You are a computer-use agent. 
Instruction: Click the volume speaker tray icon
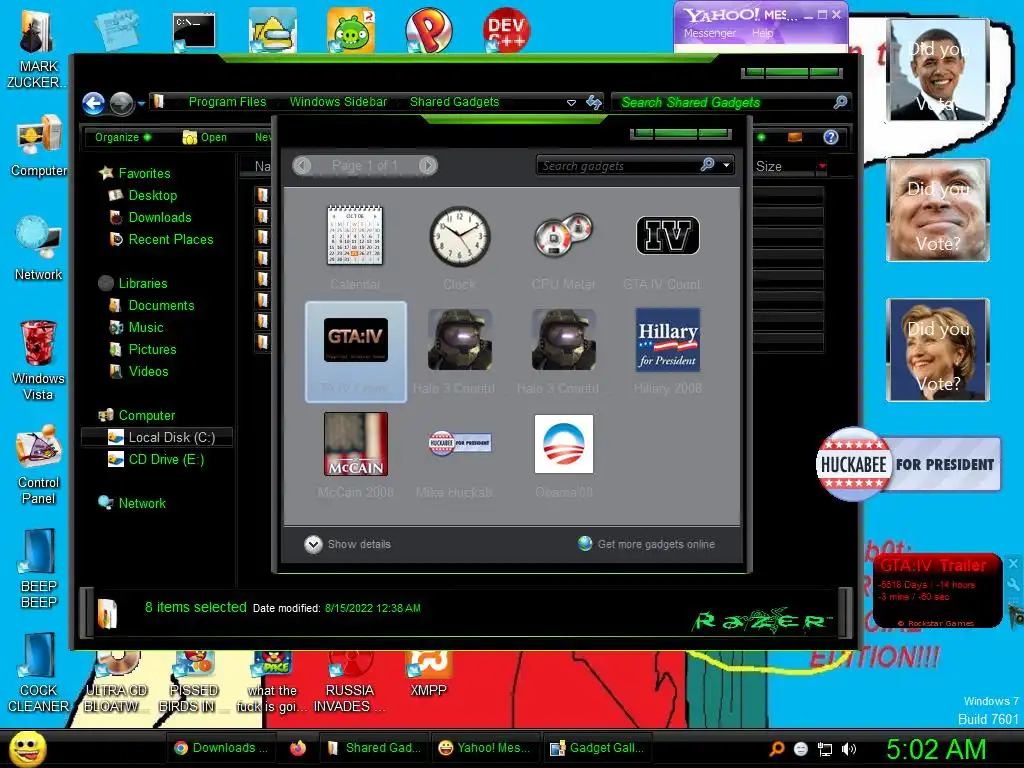[849, 749]
